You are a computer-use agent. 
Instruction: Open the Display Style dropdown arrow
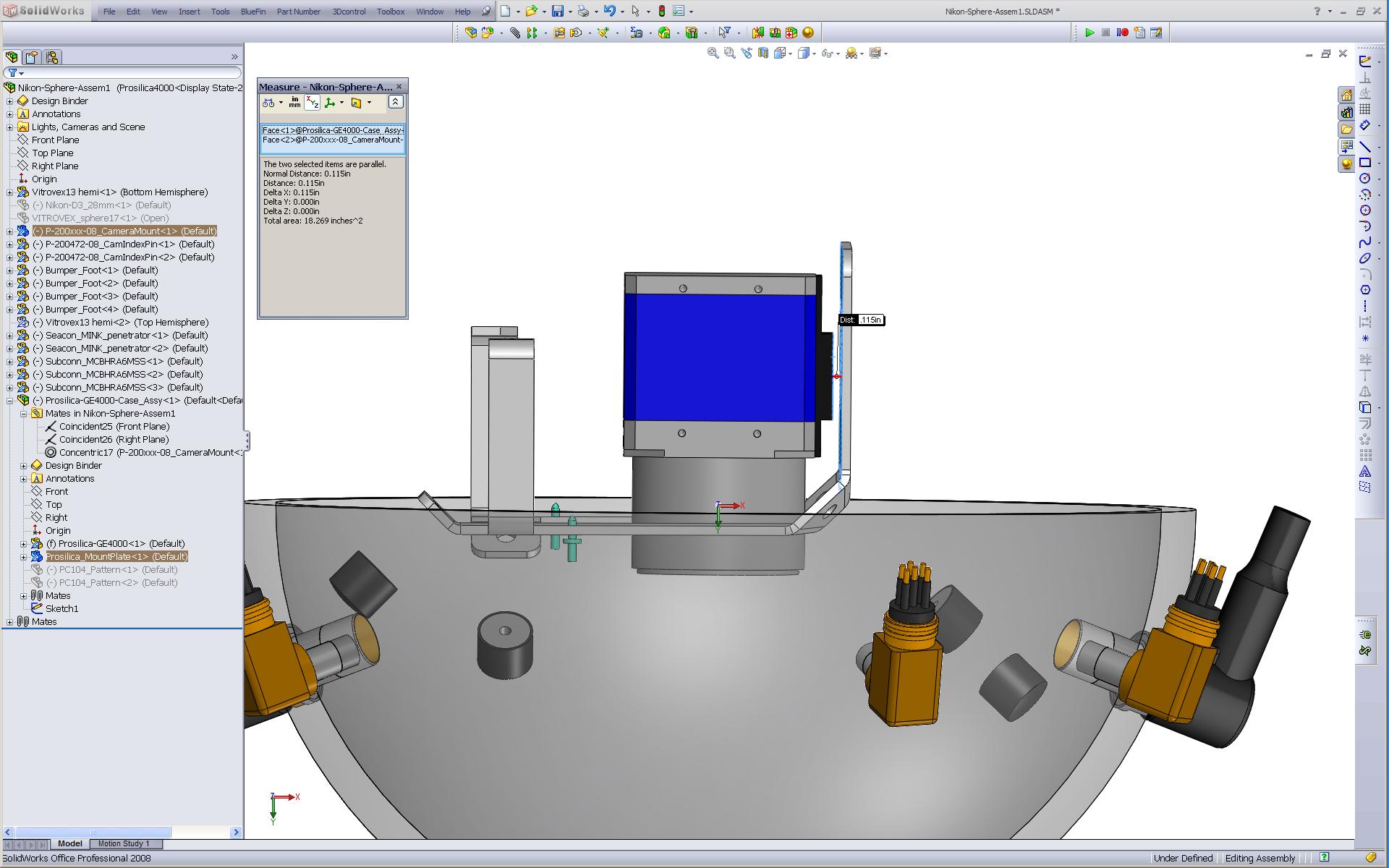[815, 54]
